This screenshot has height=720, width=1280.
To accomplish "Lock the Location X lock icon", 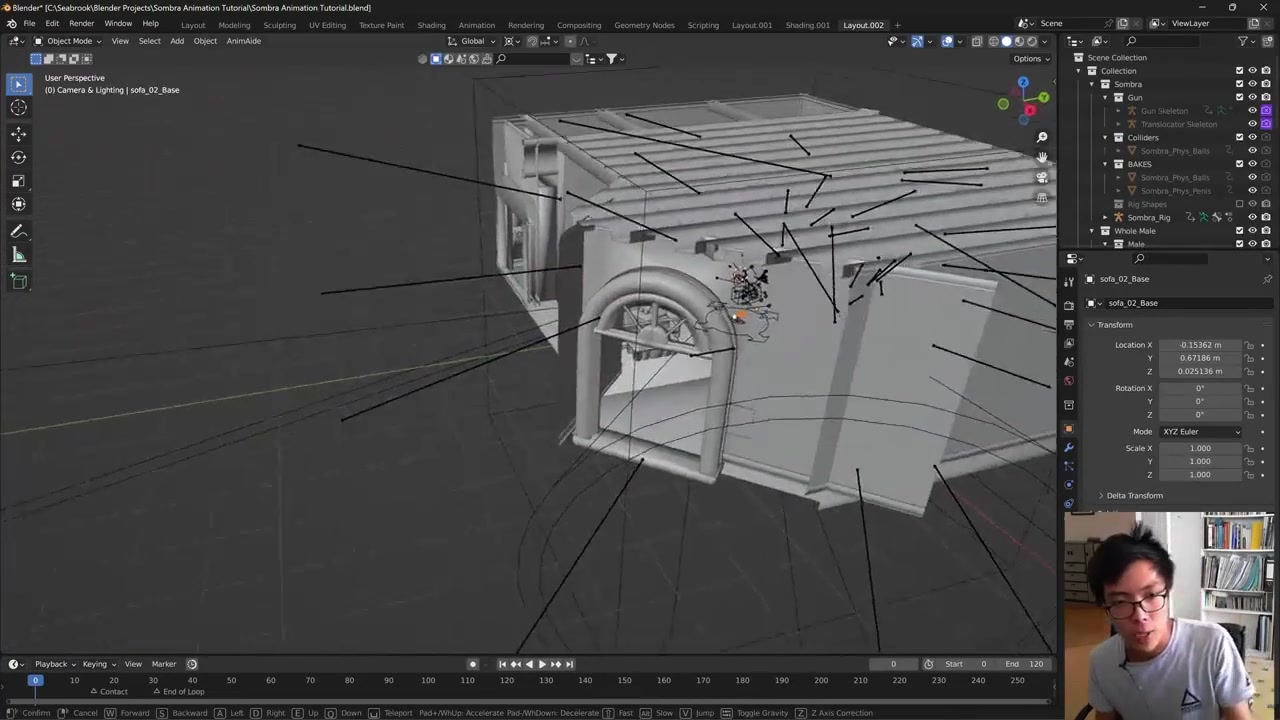I will point(1249,345).
